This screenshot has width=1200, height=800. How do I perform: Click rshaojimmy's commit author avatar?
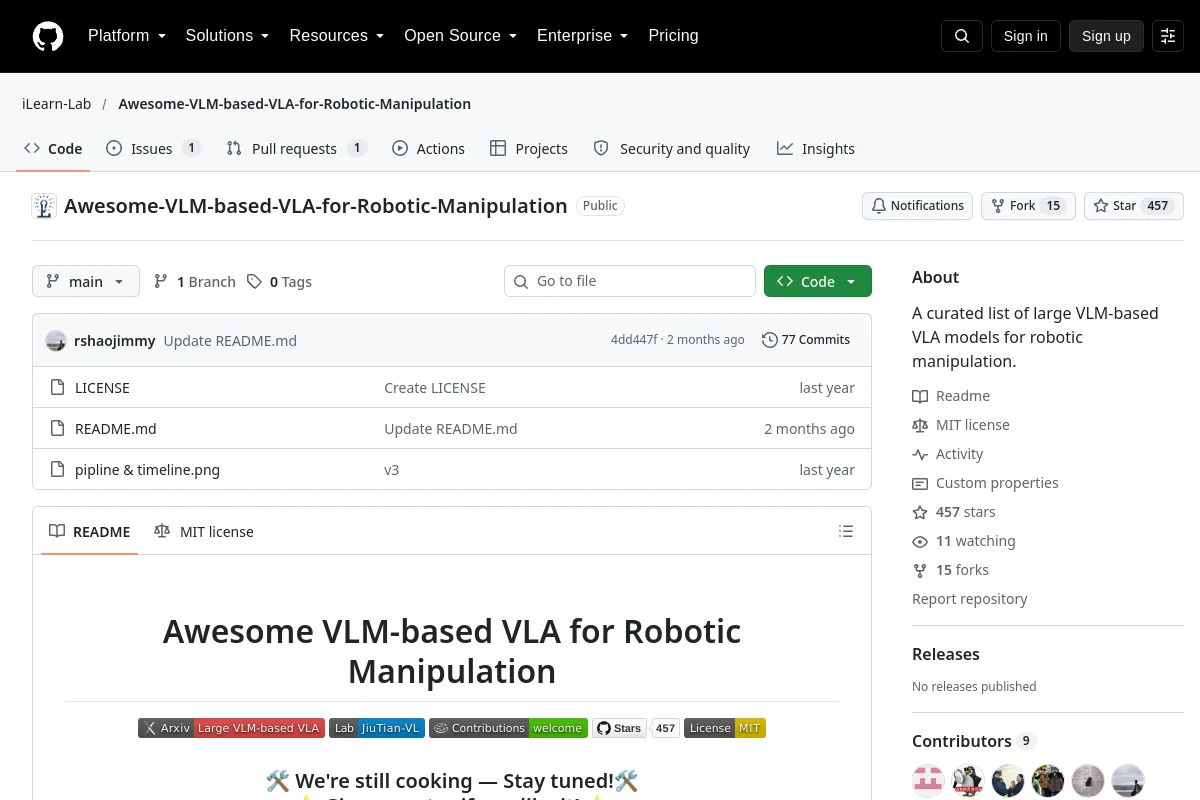pyautogui.click(x=56, y=340)
